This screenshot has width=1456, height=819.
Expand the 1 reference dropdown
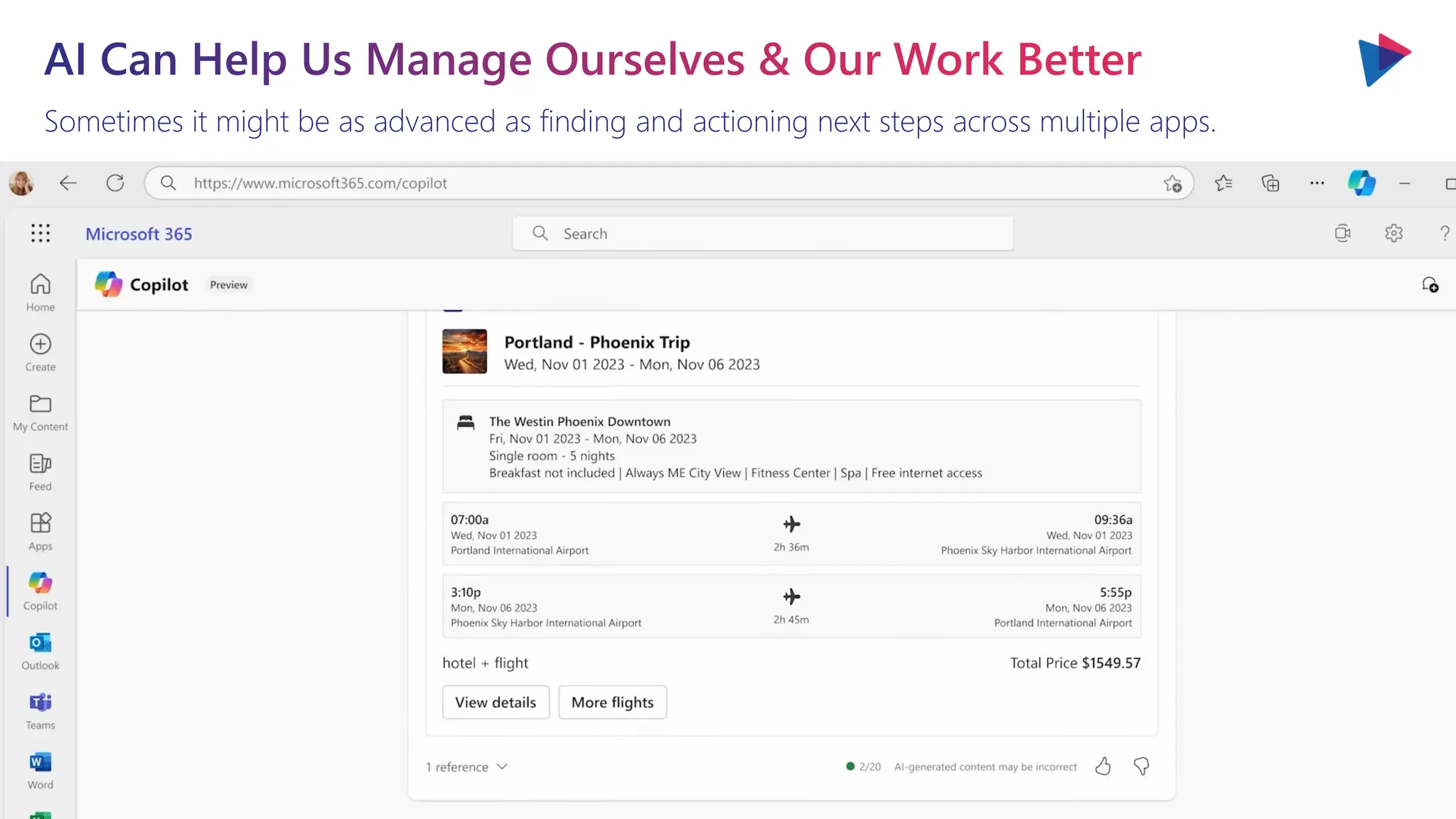pyautogui.click(x=467, y=767)
